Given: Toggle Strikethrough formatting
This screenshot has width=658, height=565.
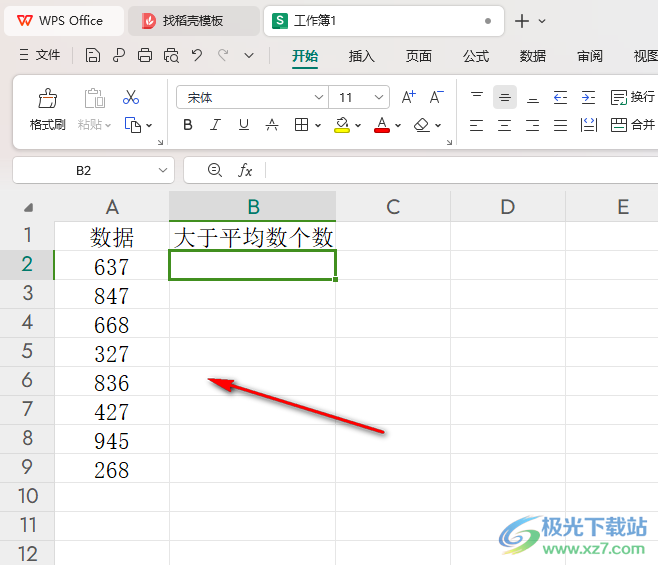Looking at the screenshot, I should (x=272, y=125).
